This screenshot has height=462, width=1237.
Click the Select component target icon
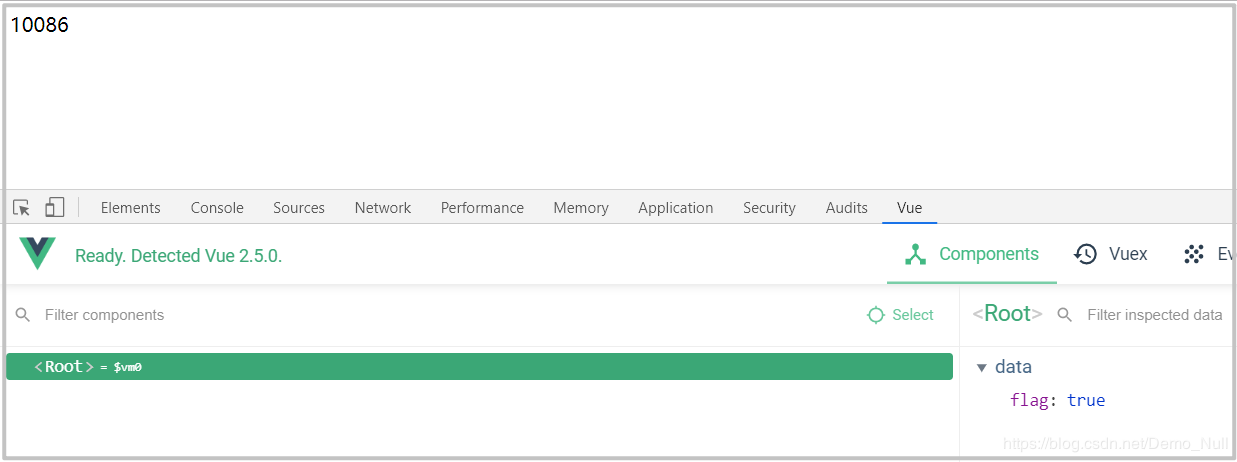tap(876, 315)
